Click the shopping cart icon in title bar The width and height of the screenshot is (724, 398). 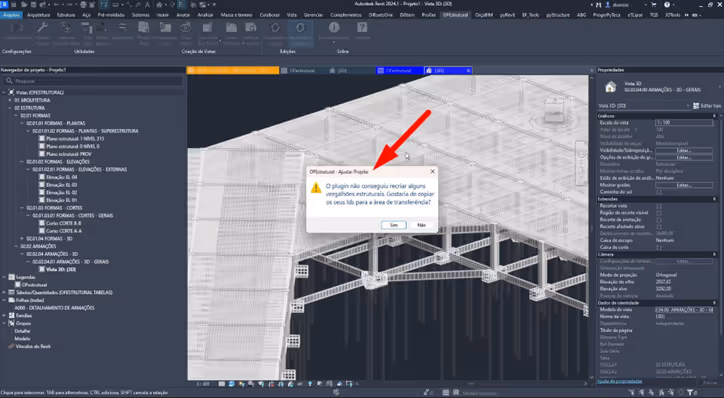point(654,5)
